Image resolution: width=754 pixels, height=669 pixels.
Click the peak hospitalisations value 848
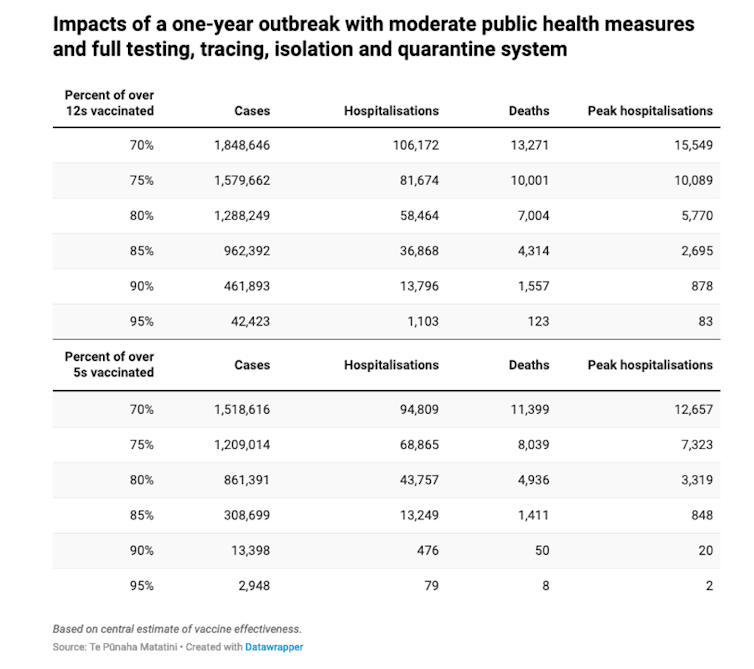coord(701,515)
